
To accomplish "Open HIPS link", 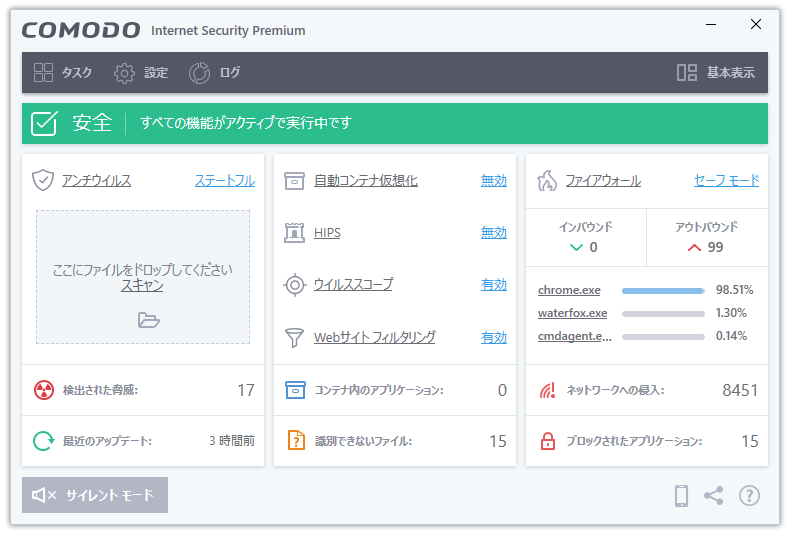I will click(327, 233).
